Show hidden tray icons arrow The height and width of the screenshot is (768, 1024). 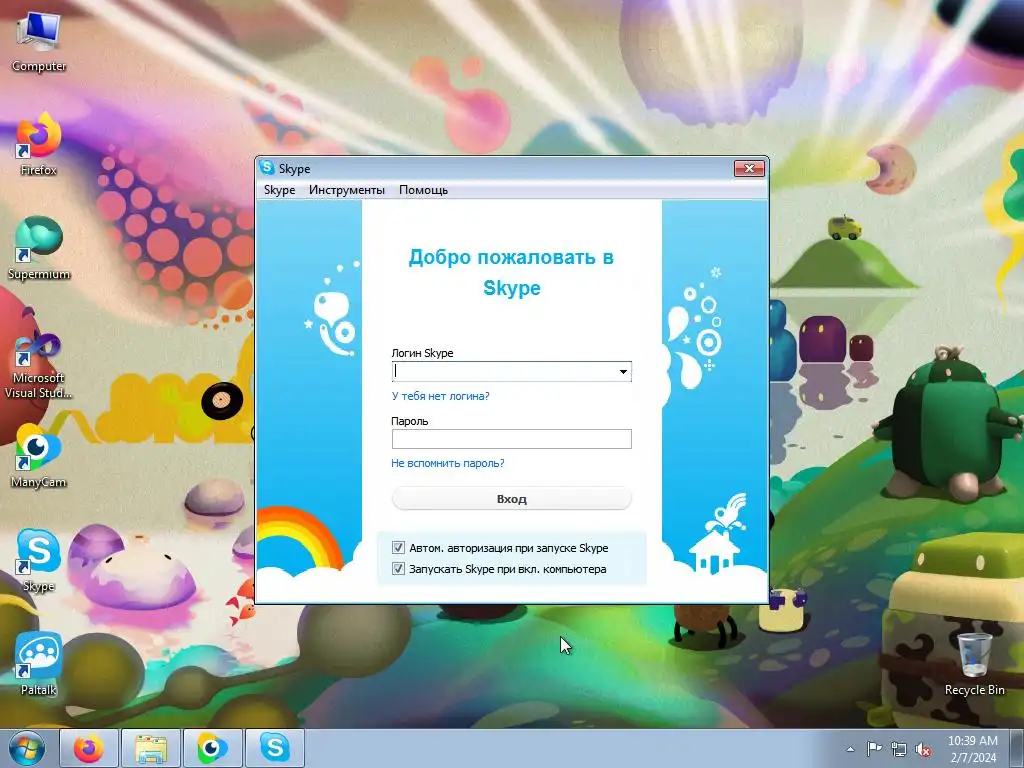pos(850,749)
